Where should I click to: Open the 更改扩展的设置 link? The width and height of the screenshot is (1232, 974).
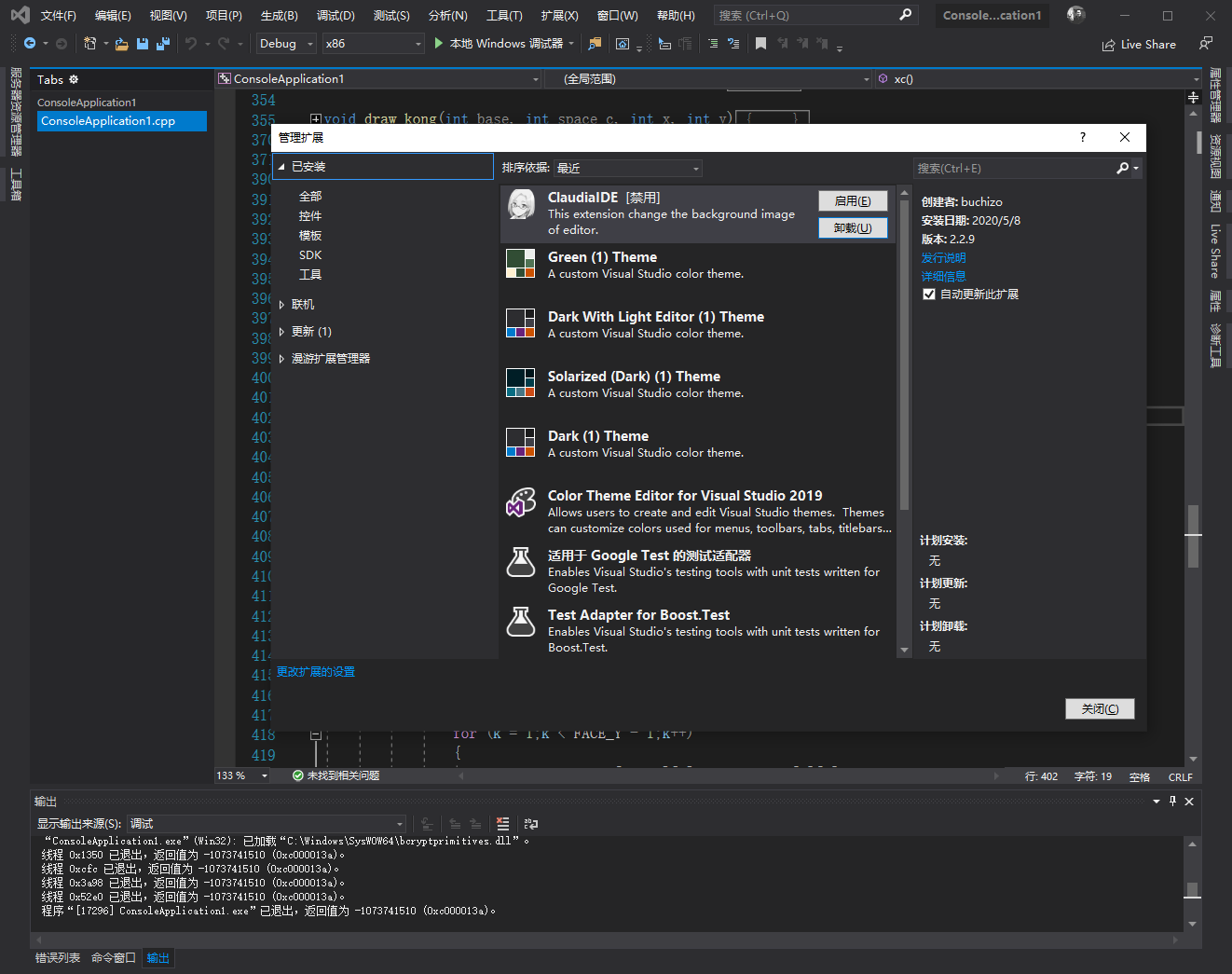click(x=315, y=672)
